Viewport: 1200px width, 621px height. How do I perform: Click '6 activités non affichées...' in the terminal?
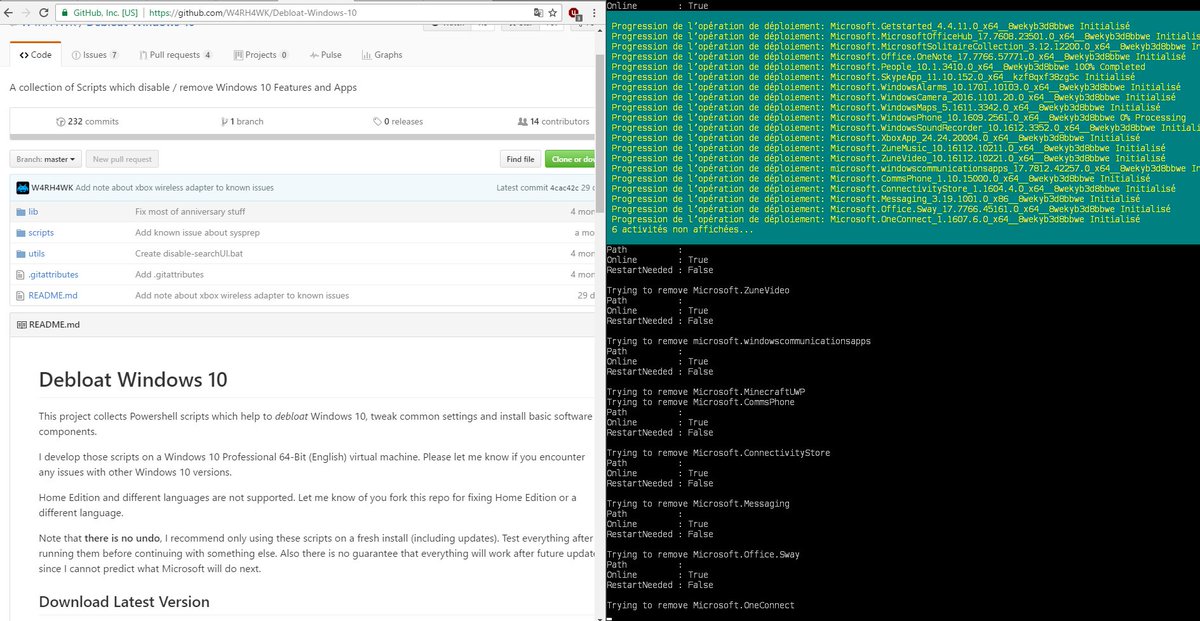tap(683, 229)
